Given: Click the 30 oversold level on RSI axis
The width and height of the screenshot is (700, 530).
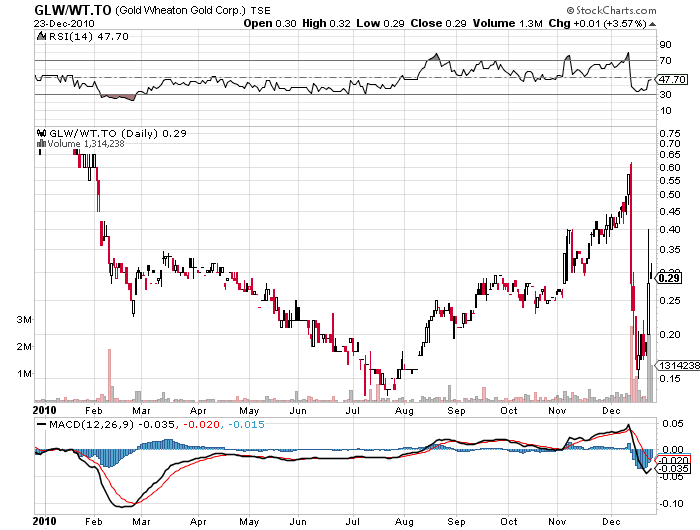Looking at the screenshot, I should click(665, 94).
